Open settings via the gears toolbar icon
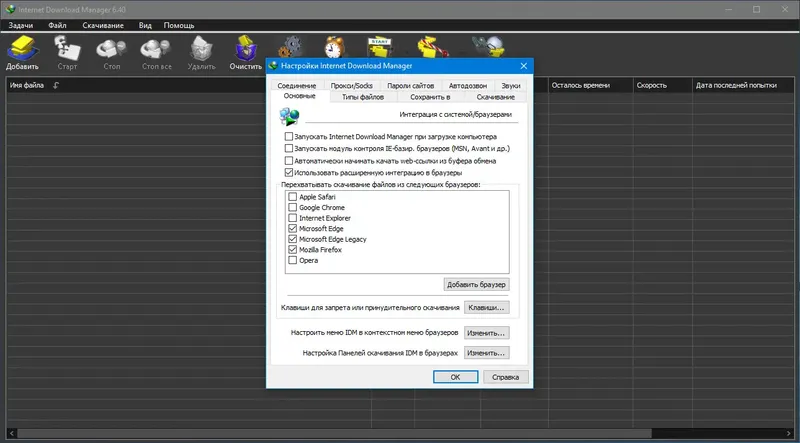Viewport: 800px width, 443px height. coord(291,46)
